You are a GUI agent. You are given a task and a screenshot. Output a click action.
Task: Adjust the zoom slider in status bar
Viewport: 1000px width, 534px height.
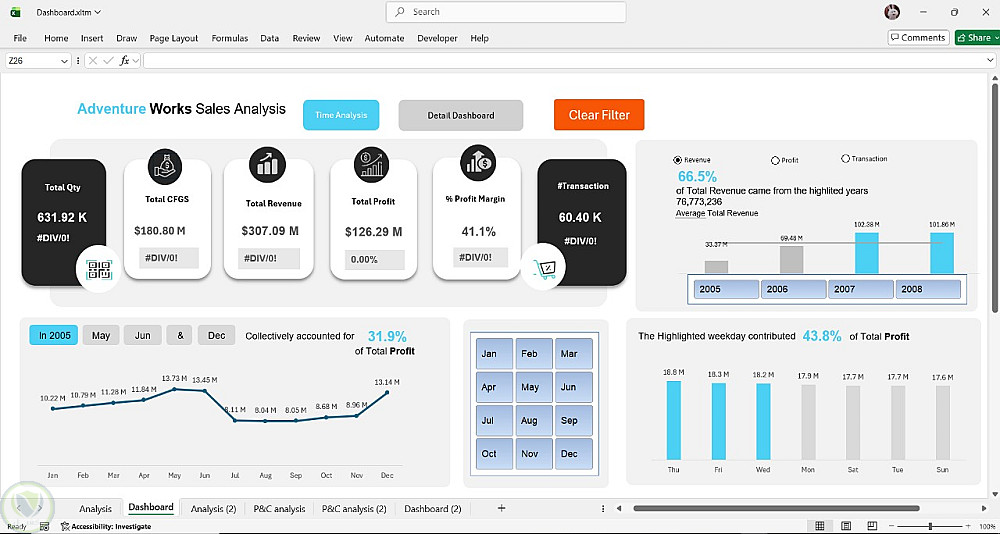tap(930, 526)
